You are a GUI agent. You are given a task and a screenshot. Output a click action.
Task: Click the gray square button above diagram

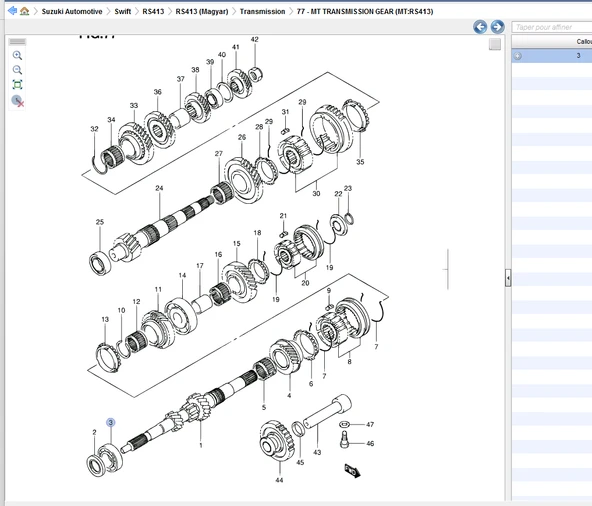pyautogui.click(x=495, y=44)
